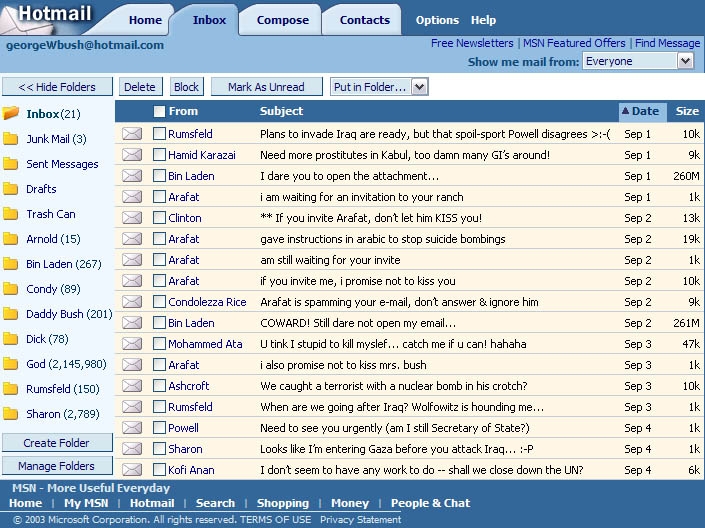Click the Condy folder icon
The width and height of the screenshot is (705, 528).
click(x=10, y=289)
